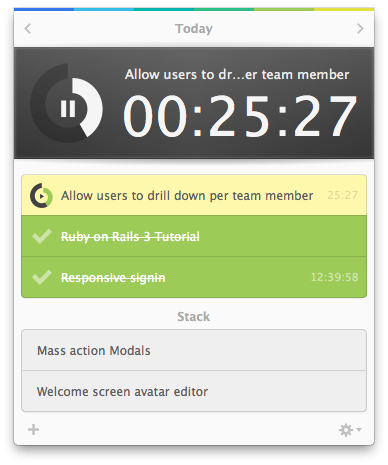Uncheck Ruby on Rails 3 Tutorial task
This screenshot has height=465, width=388.
[x=42, y=236]
